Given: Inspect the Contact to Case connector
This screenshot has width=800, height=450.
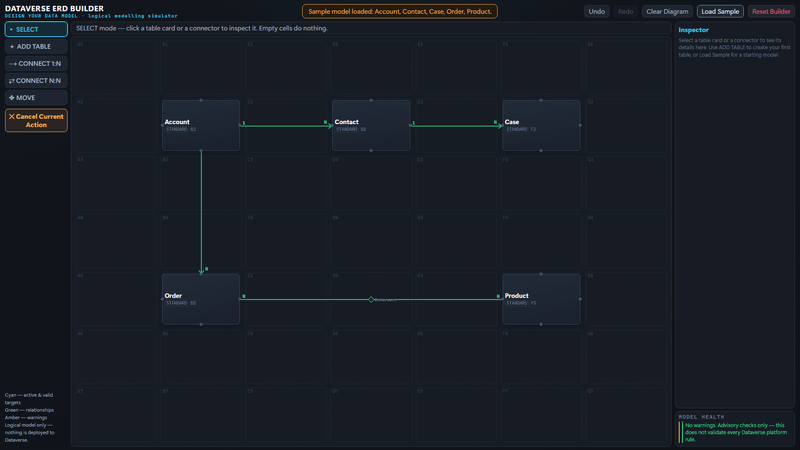Looking at the screenshot, I should (456, 126).
